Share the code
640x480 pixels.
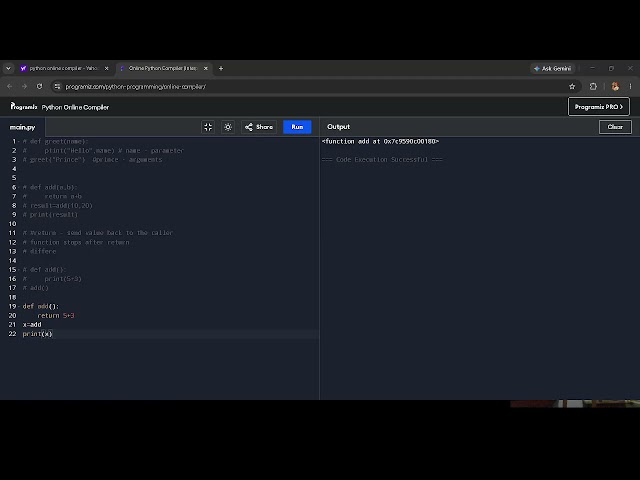259,127
